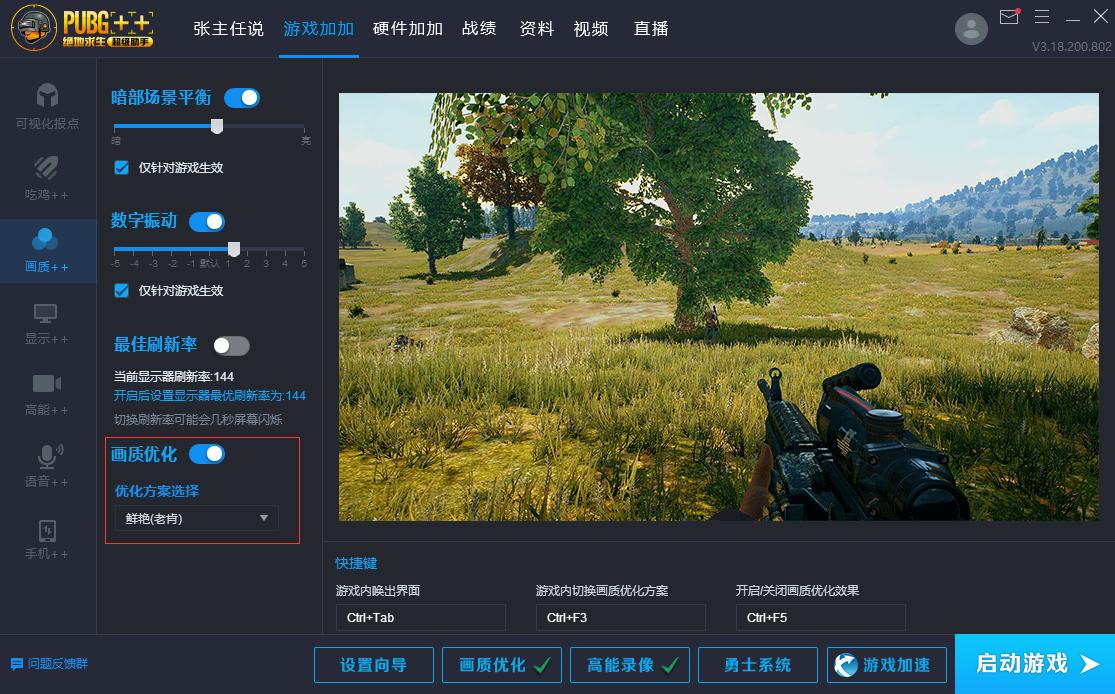Switch to the 硬件加加 tab
Image resolution: width=1115 pixels, height=694 pixels.
coord(406,29)
